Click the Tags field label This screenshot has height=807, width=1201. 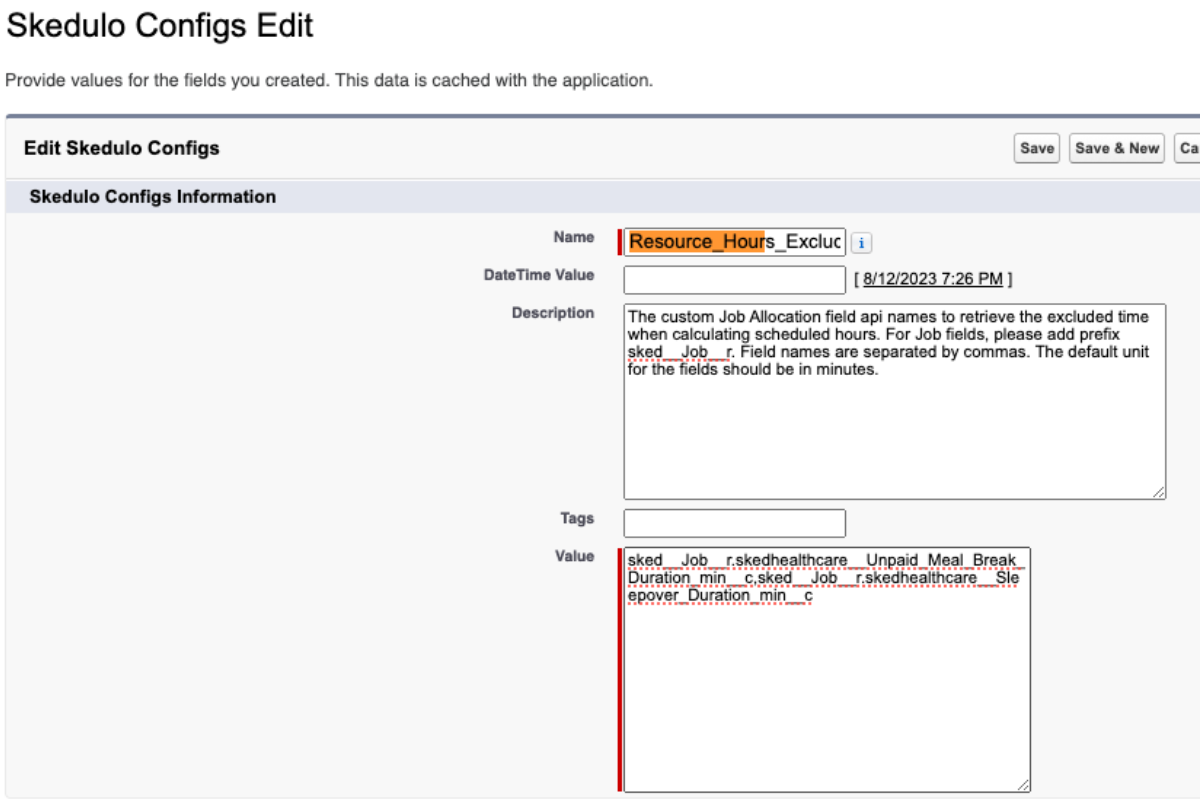click(577, 519)
